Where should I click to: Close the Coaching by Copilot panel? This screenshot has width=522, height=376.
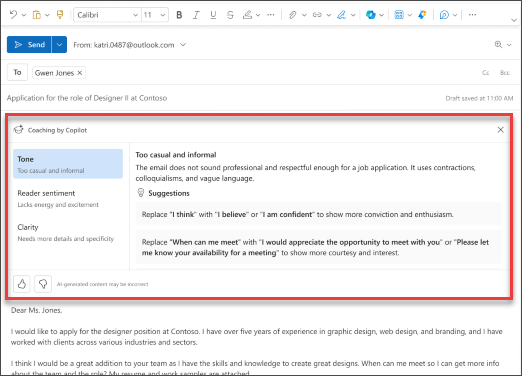(500, 130)
